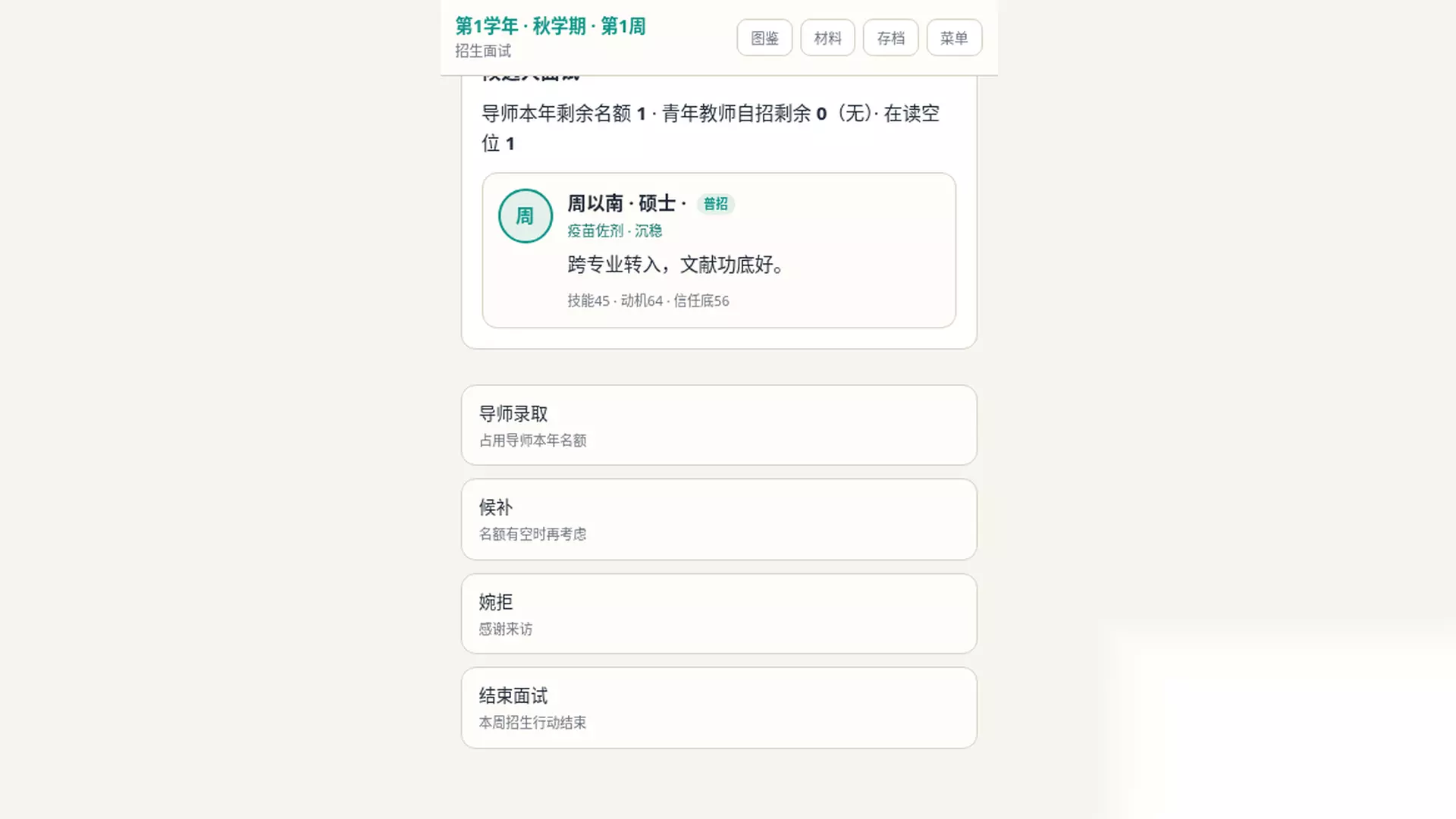Open the 菜单 menu button
This screenshot has width=1456, height=819.
tap(954, 38)
